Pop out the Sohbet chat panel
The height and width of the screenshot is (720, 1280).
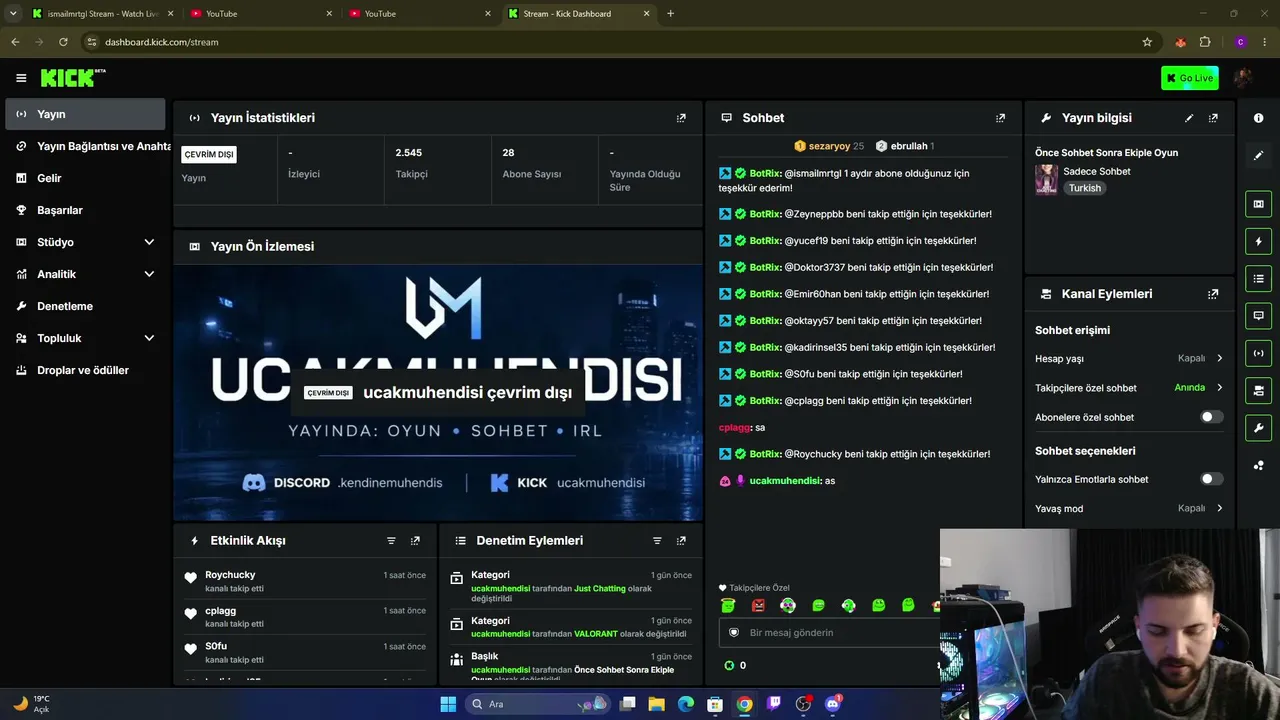point(1000,118)
